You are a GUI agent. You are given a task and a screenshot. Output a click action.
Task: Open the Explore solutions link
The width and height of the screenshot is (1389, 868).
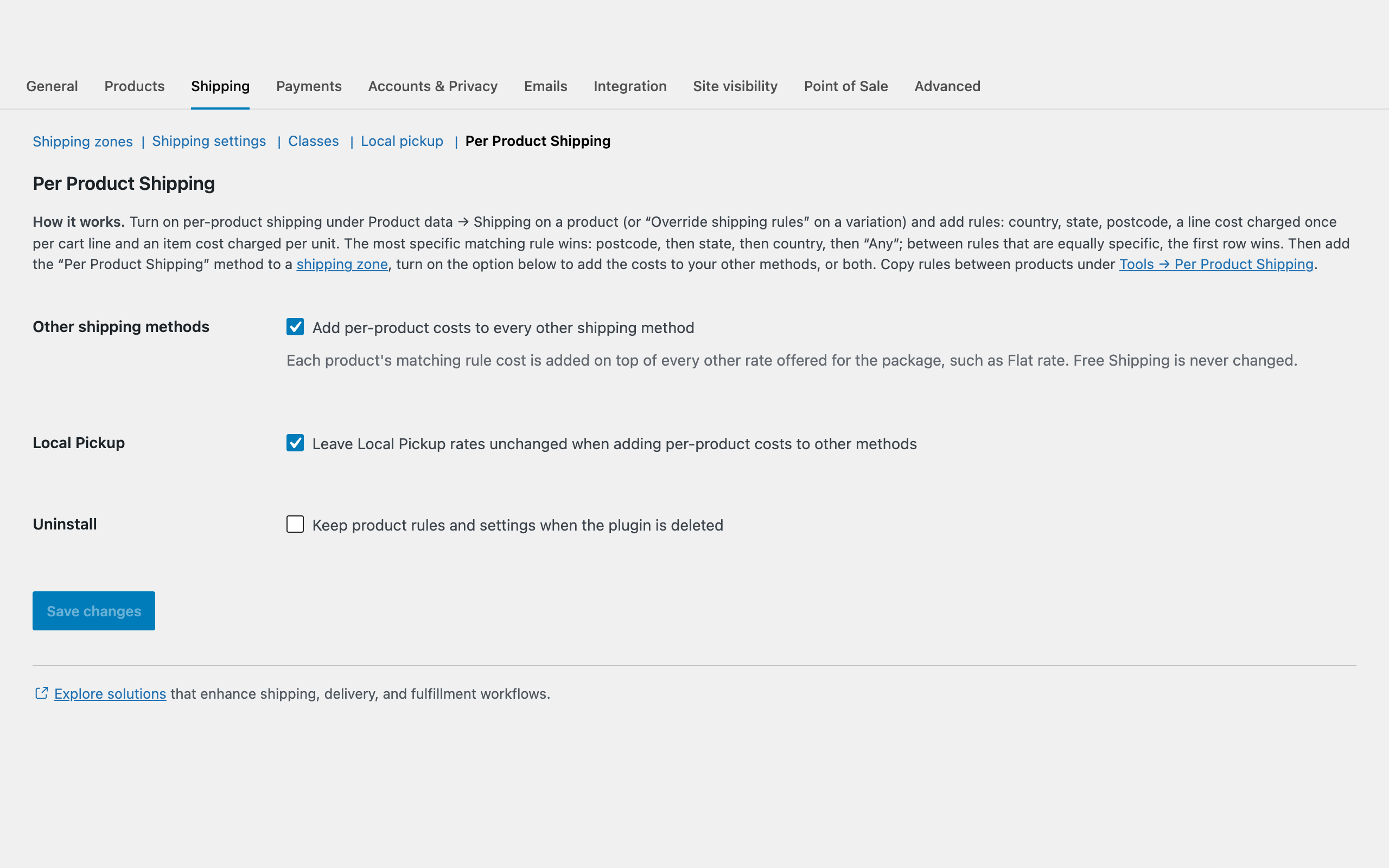pos(110,693)
